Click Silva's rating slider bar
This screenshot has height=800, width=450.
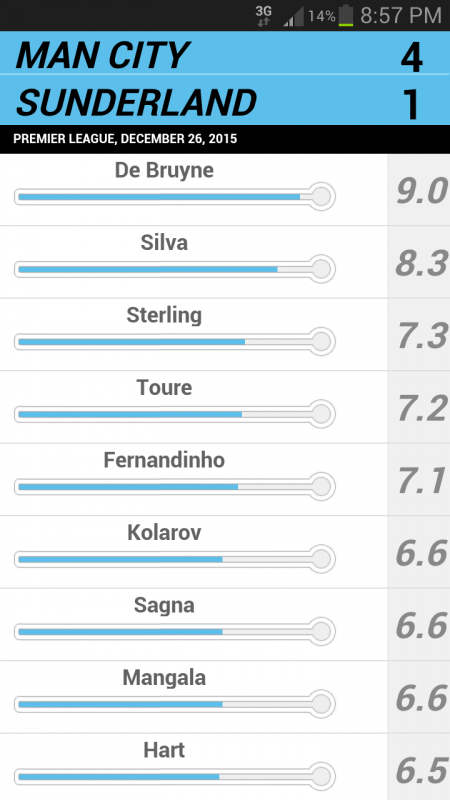pos(174,269)
